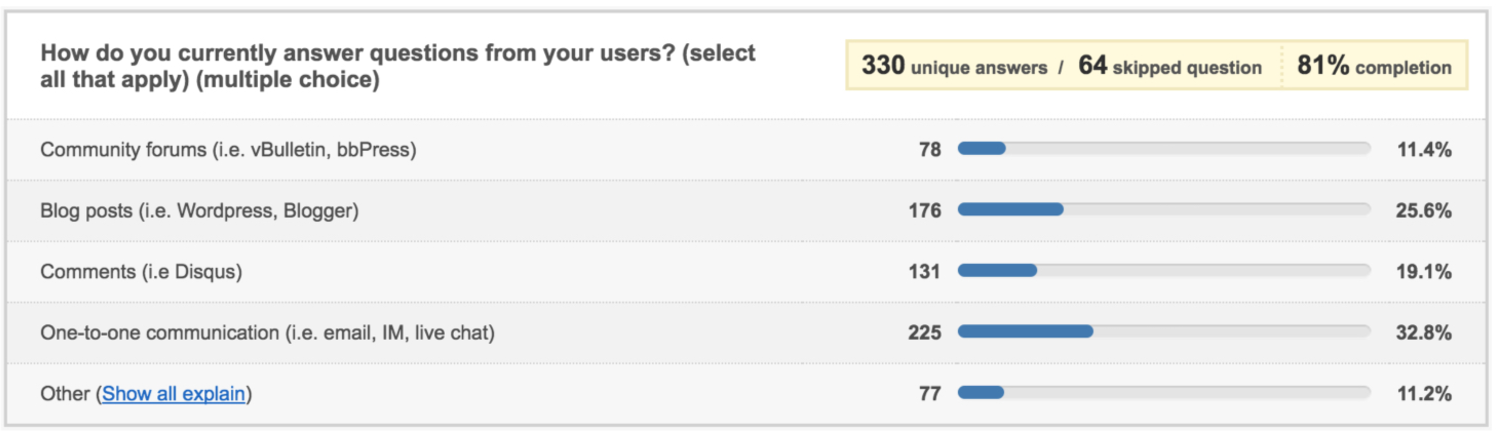The width and height of the screenshot is (1496, 438).
Task: Click the Comments progress bar
Action: click(1164, 271)
